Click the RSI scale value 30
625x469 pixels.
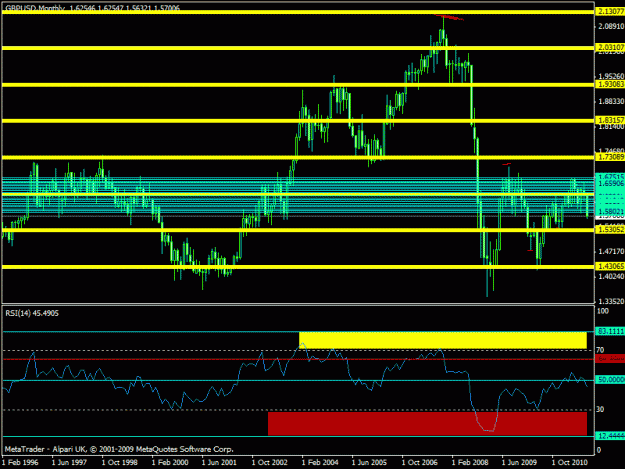point(600,410)
